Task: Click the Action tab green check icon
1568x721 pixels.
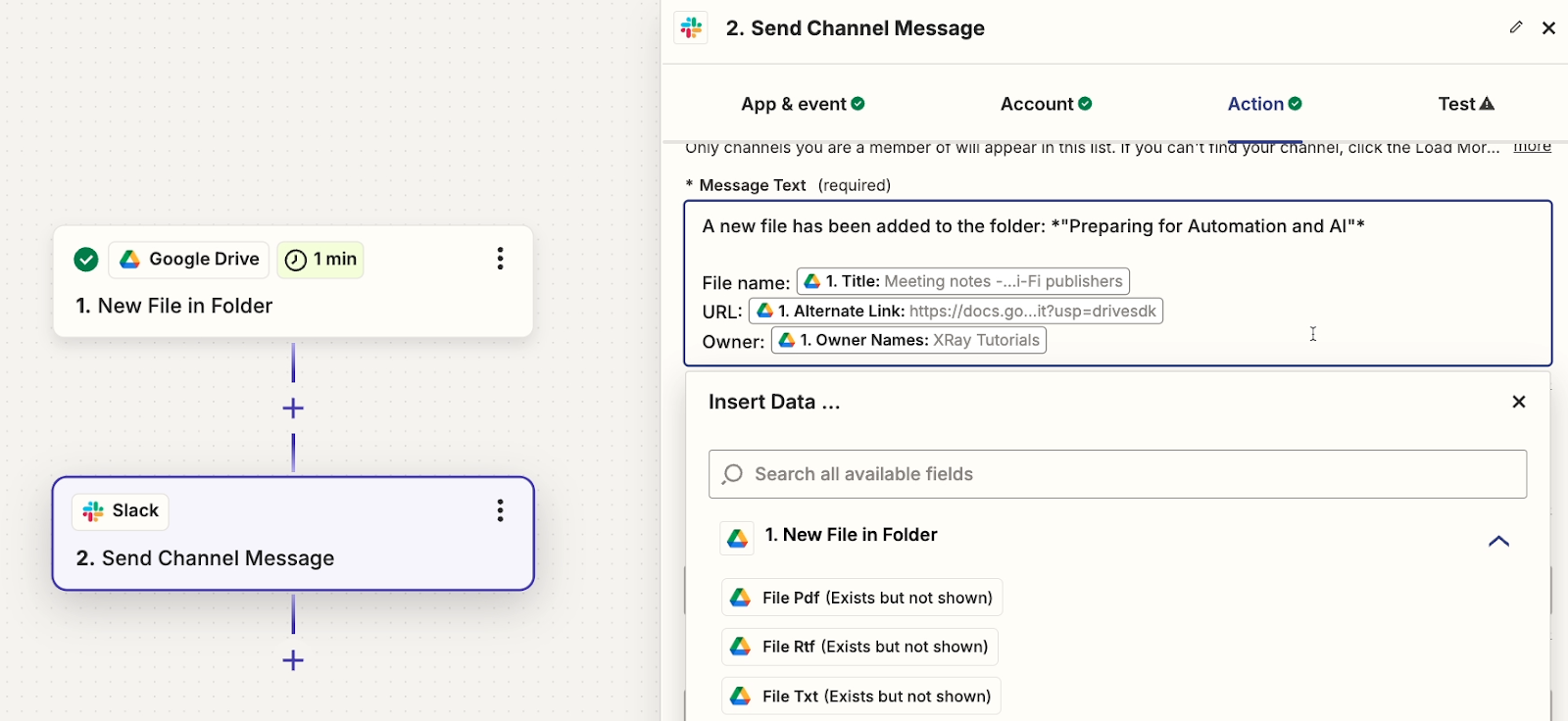Action: [1295, 104]
